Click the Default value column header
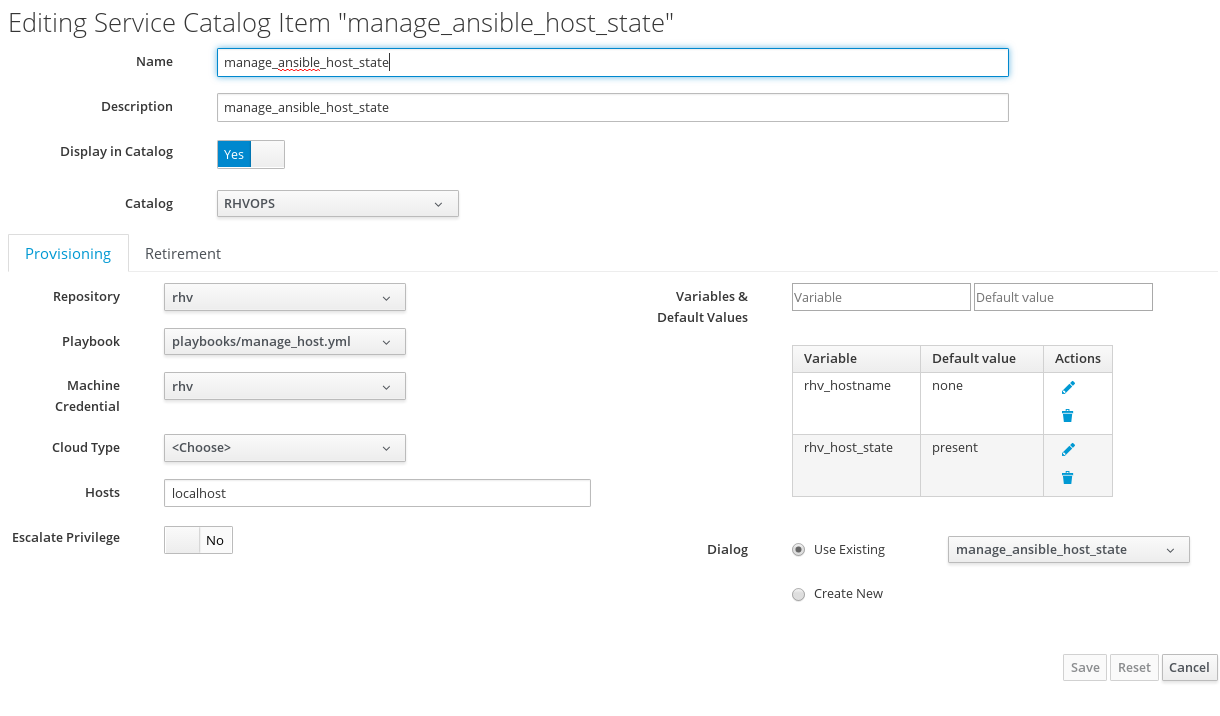This screenshot has width=1220, height=716. (x=981, y=359)
